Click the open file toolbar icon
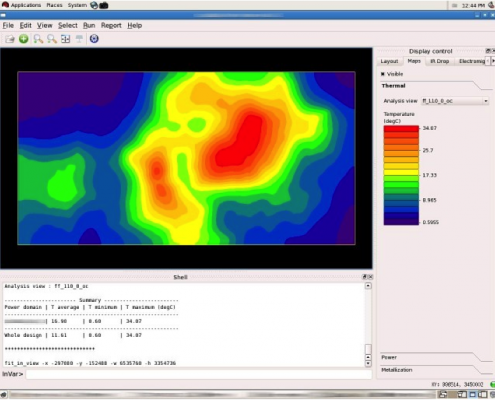 tap(10, 39)
